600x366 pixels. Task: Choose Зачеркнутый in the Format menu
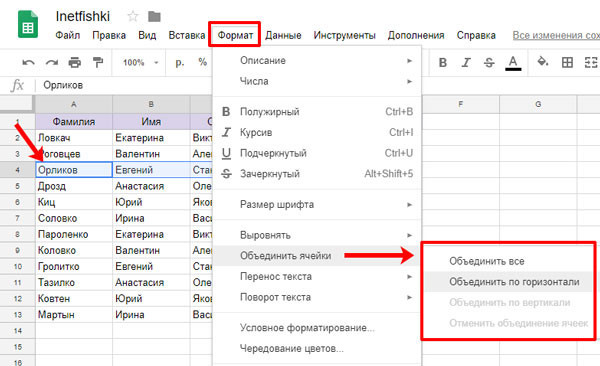click(x=317, y=174)
